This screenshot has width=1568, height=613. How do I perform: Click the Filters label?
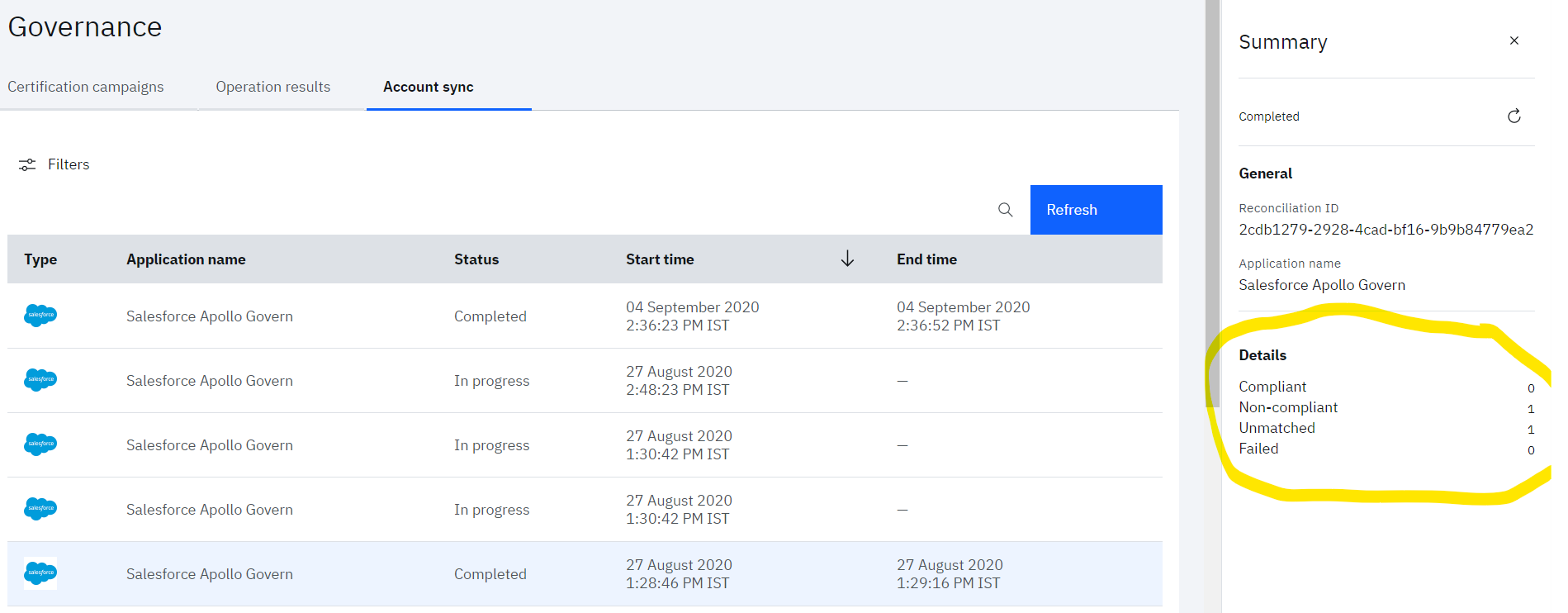pos(69,164)
